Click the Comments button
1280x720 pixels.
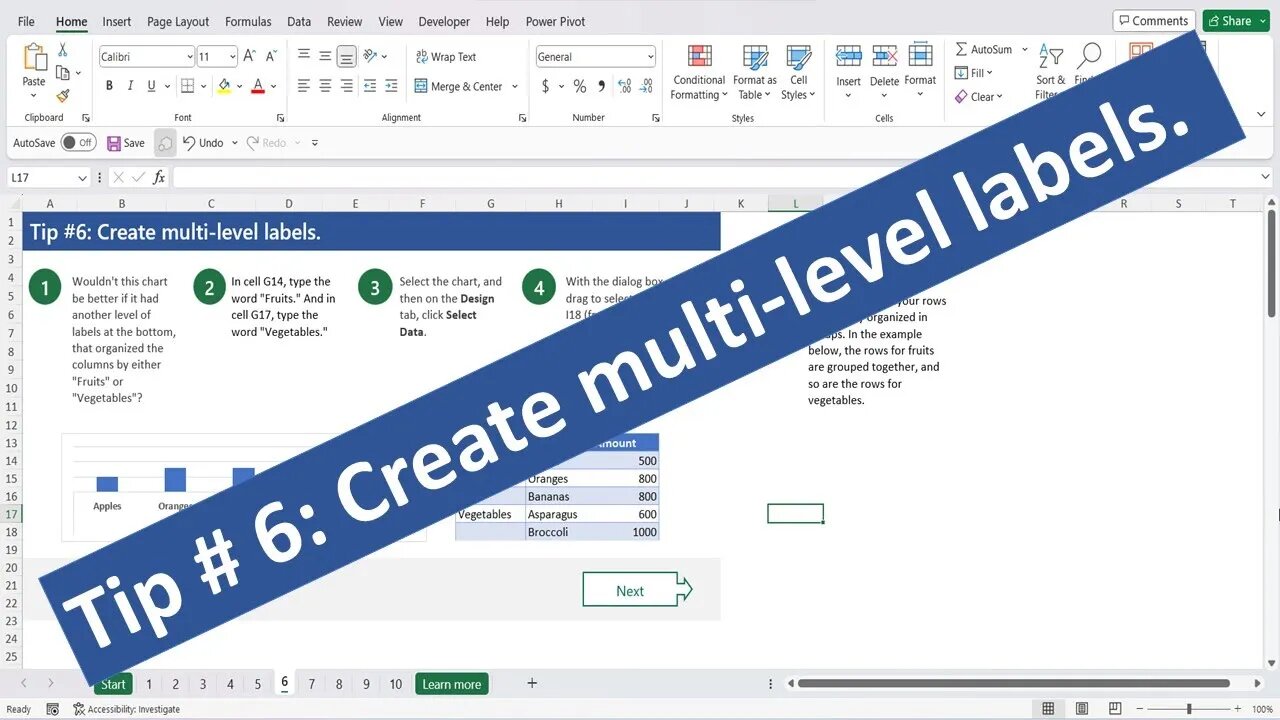pos(1154,21)
